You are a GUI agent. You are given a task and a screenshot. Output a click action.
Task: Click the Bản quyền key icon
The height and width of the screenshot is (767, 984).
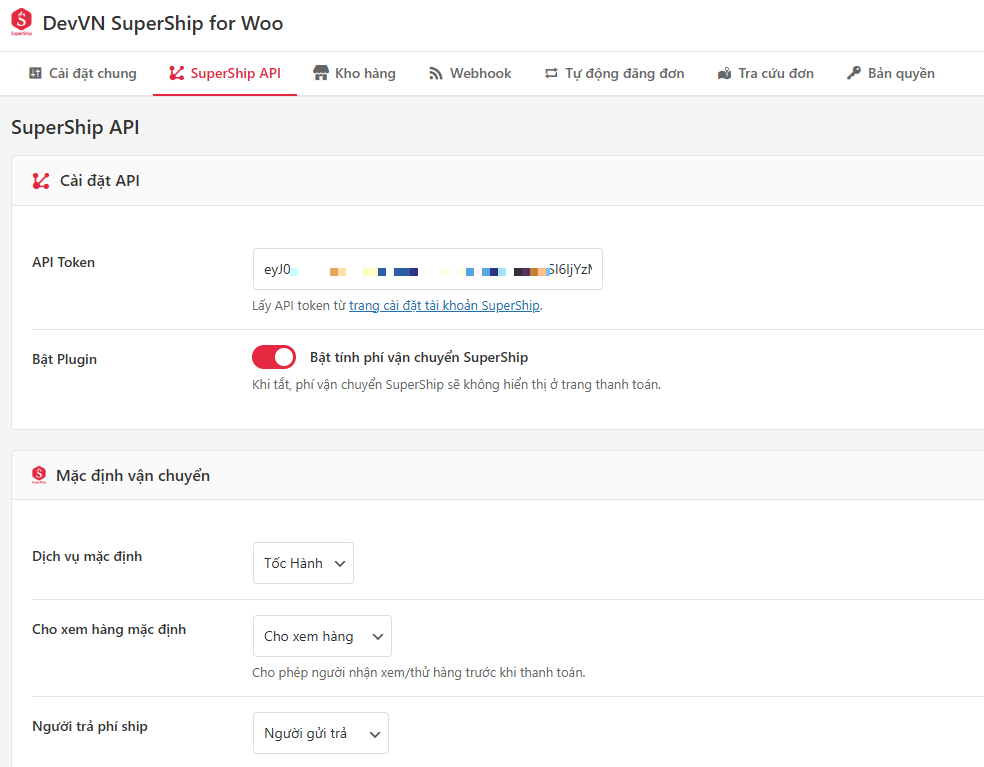854,73
